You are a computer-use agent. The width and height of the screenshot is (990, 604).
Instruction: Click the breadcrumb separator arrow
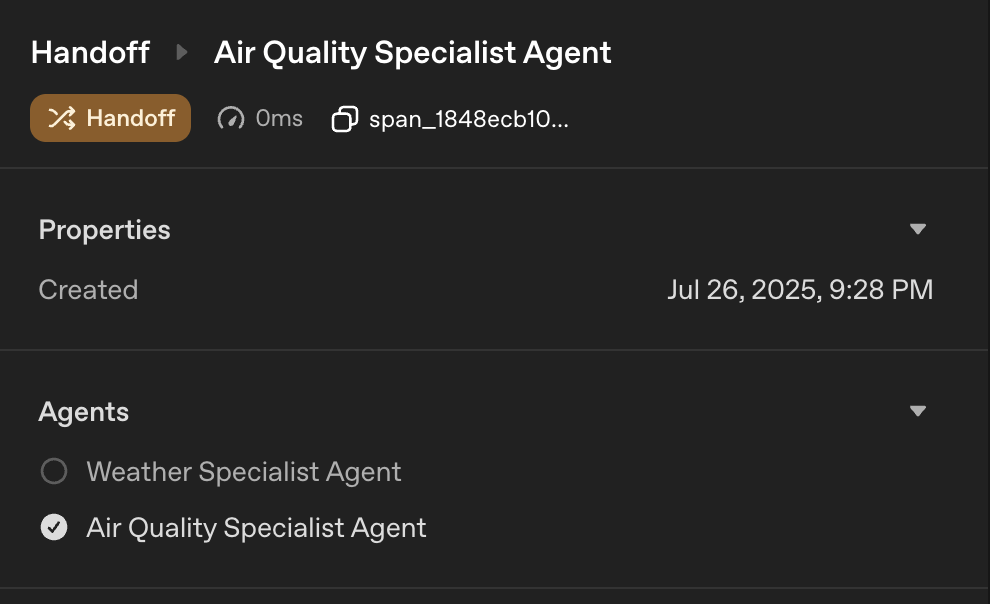tap(182, 52)
